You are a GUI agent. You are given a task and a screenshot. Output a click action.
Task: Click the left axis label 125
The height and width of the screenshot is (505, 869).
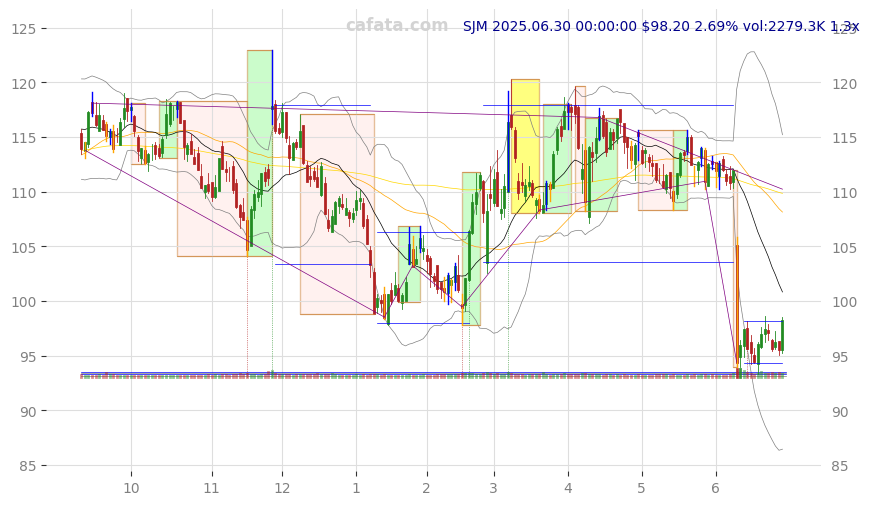point(23,29)
